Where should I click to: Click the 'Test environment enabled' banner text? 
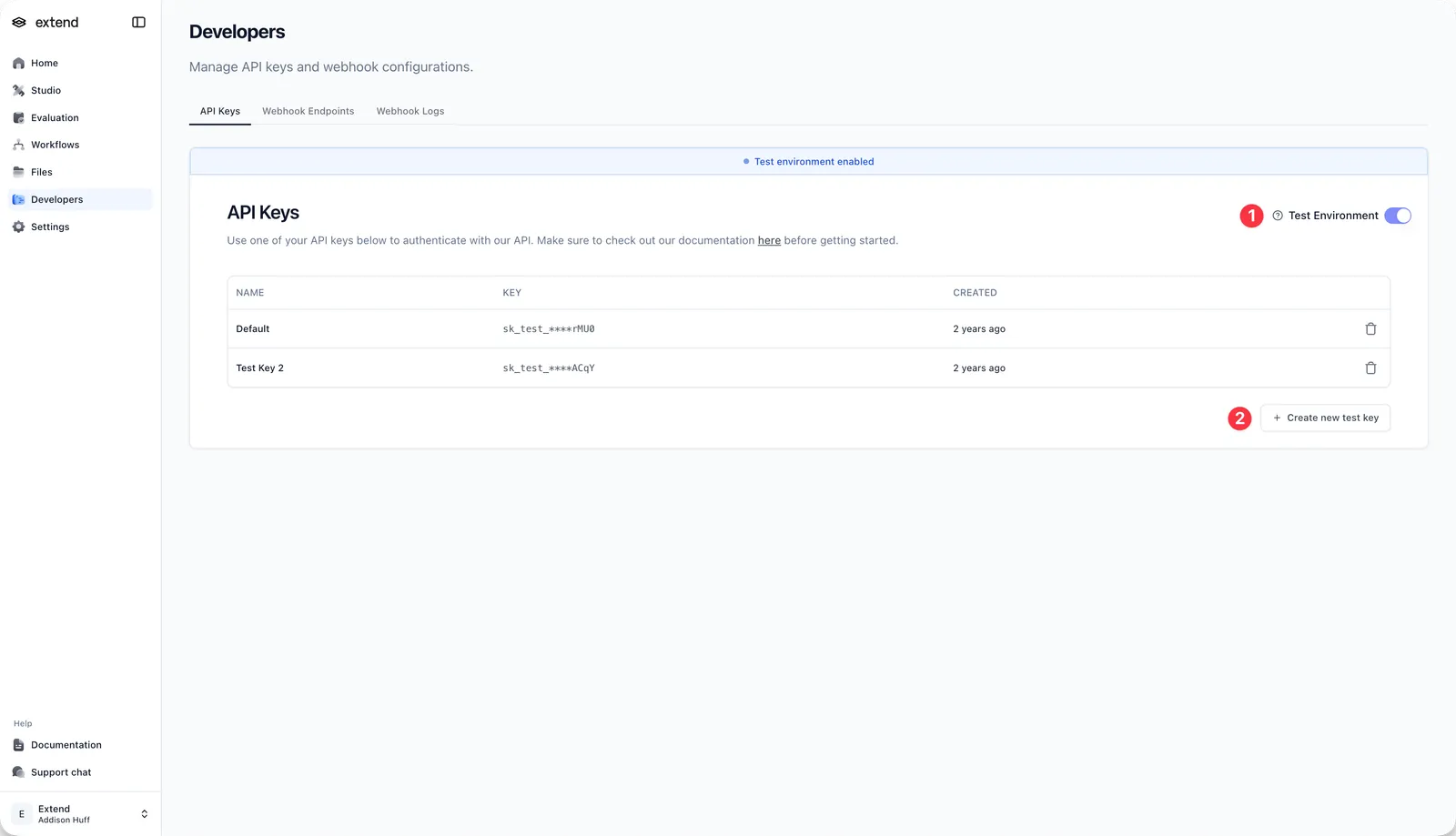(x=814, y=162)
